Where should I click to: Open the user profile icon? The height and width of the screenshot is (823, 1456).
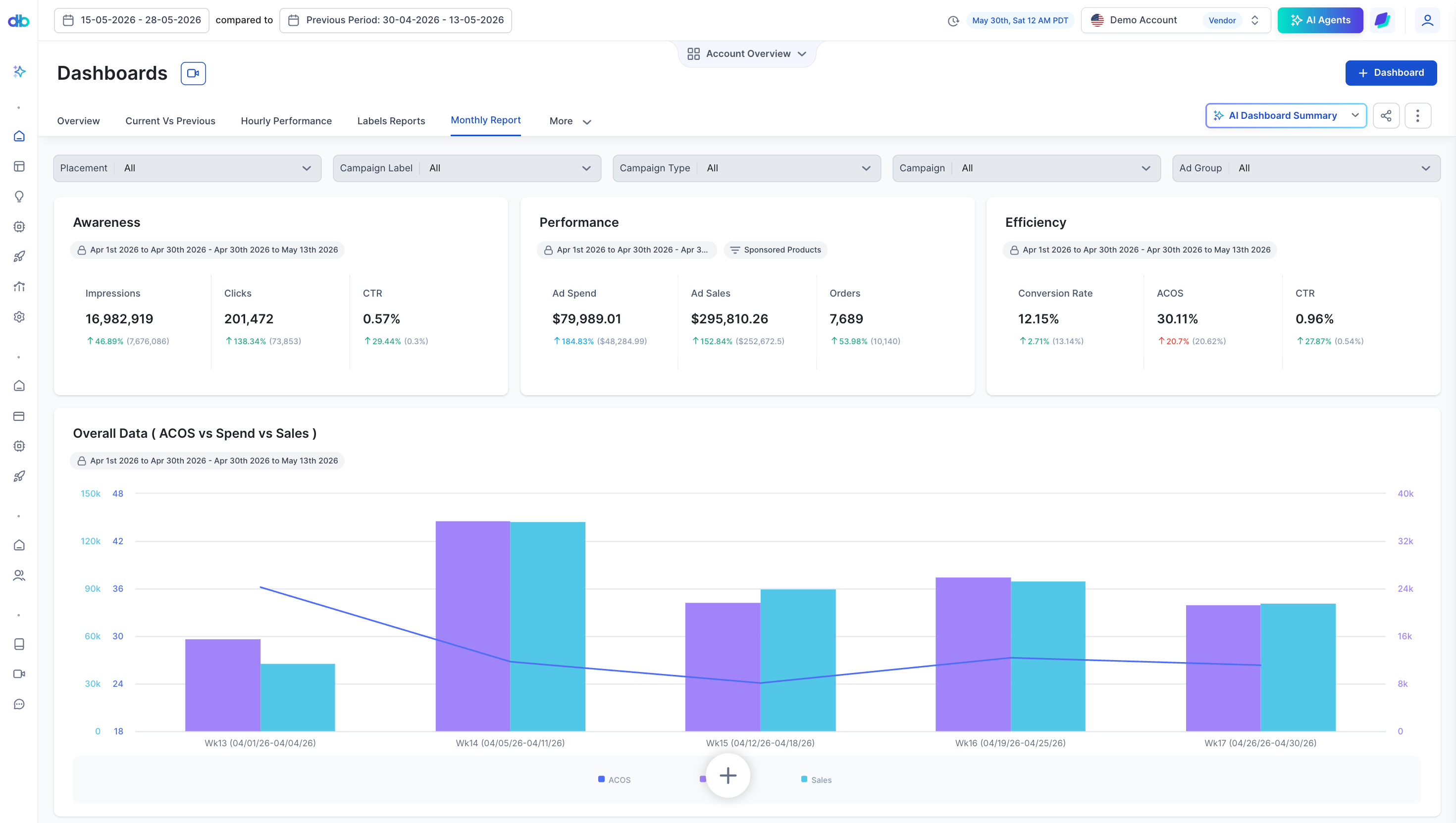(1428, 20)
